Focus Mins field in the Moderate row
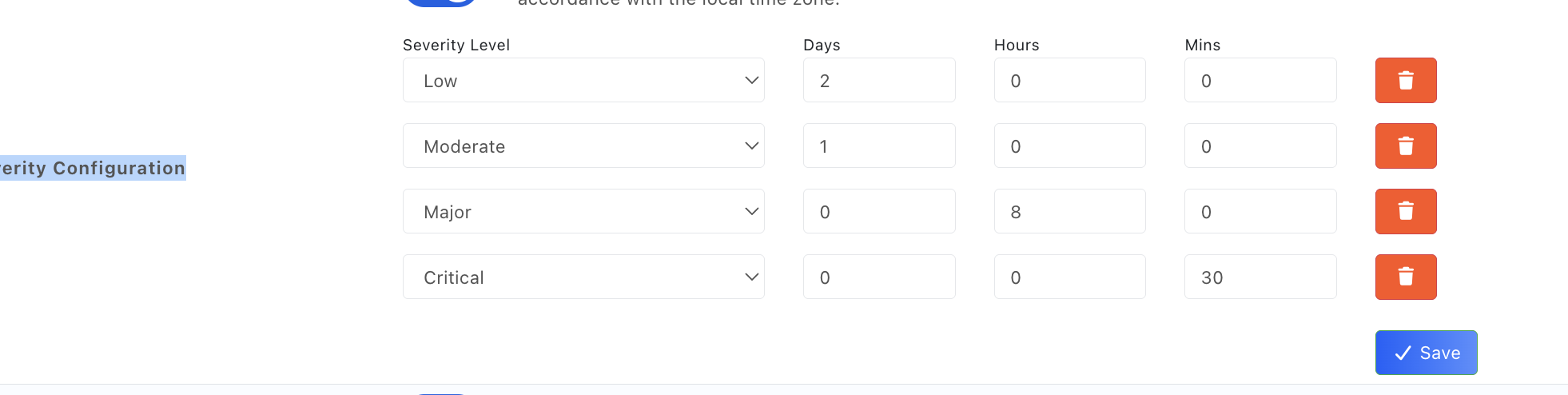1568x395 pixels. tap(1260, 146)
